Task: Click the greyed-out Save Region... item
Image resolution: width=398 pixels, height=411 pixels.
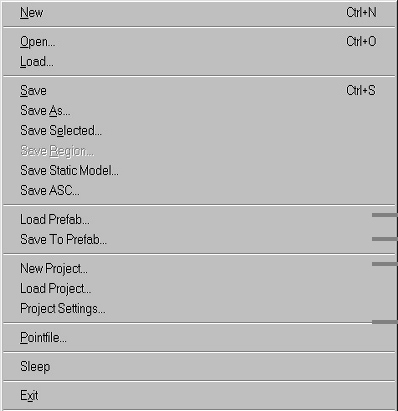Action: tap(199, 151)
